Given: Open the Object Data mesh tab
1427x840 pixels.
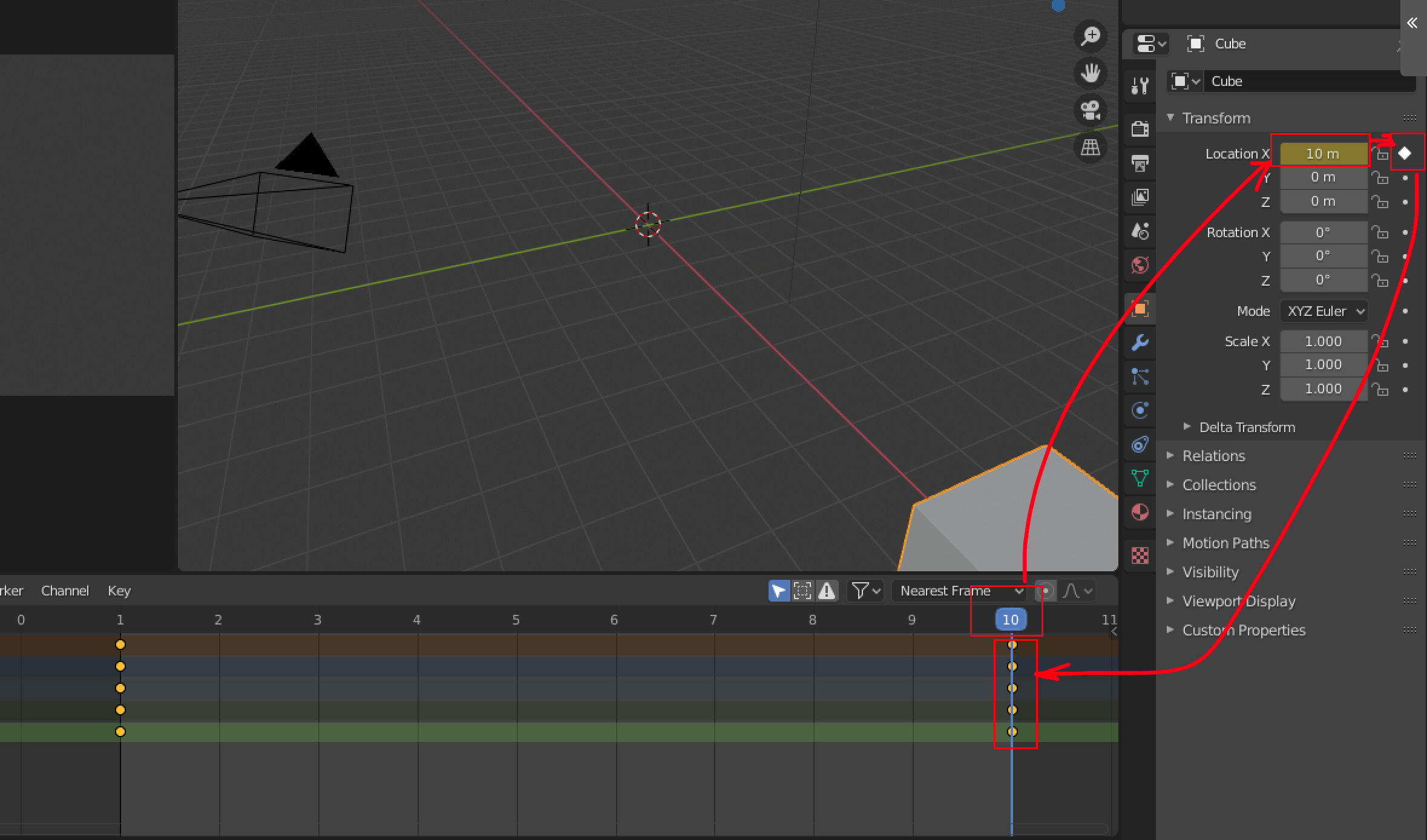Looking at the screenshot, I should 1140,478.
